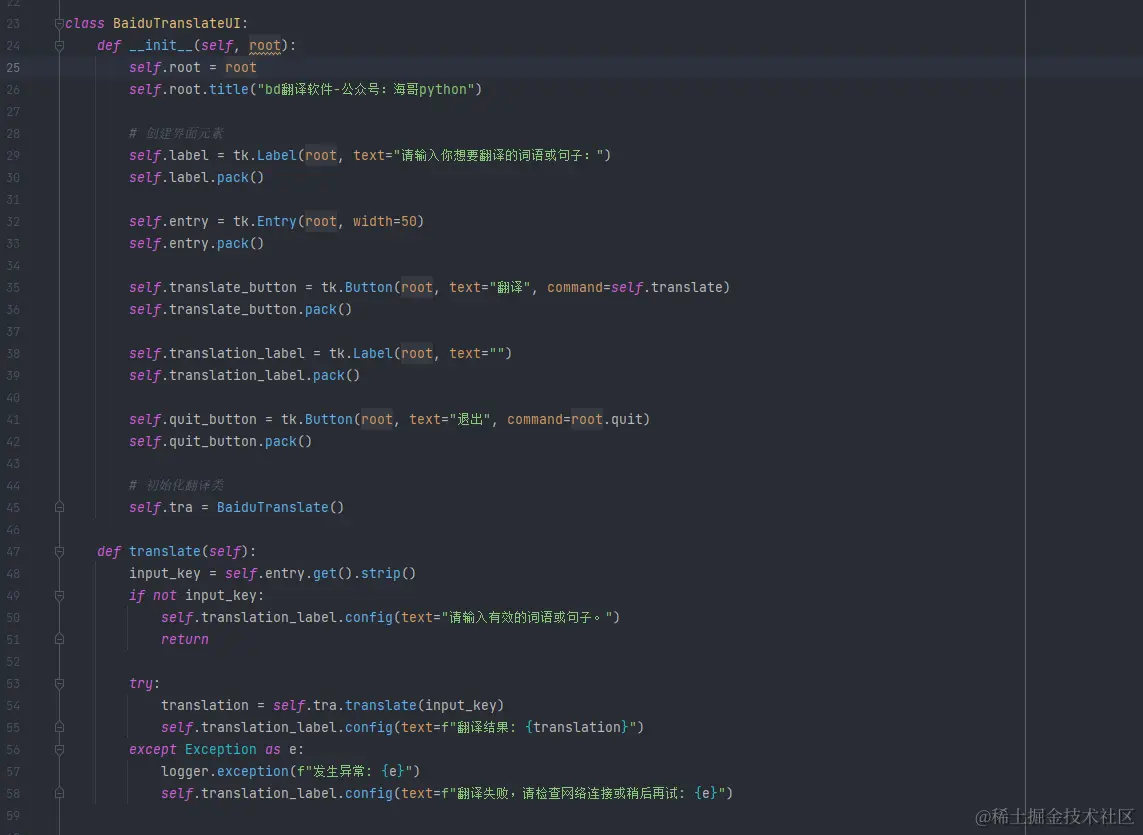
Task: Click the try keyword
Action: click(141, 683)
